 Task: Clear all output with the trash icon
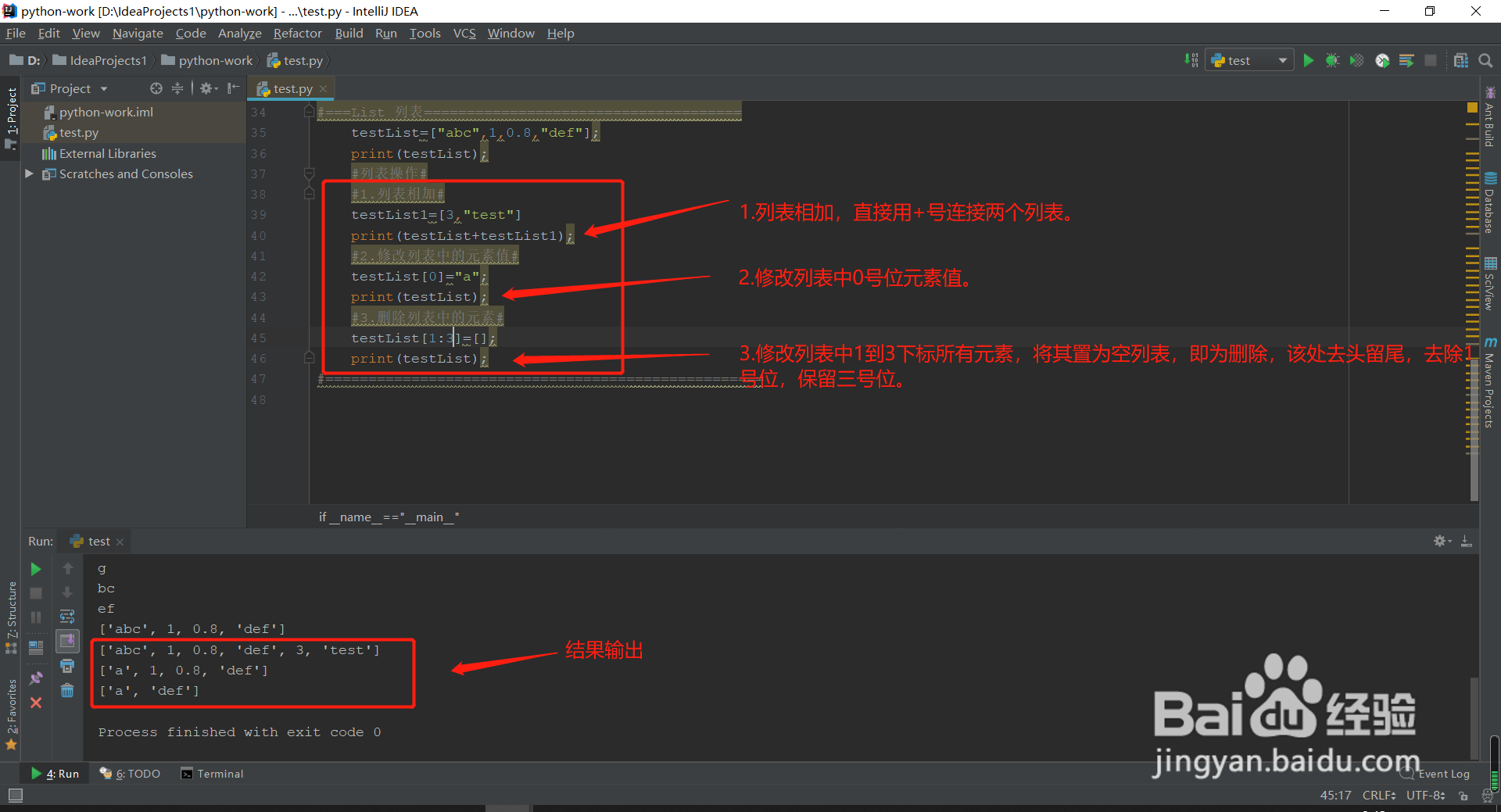click(67, 690)
